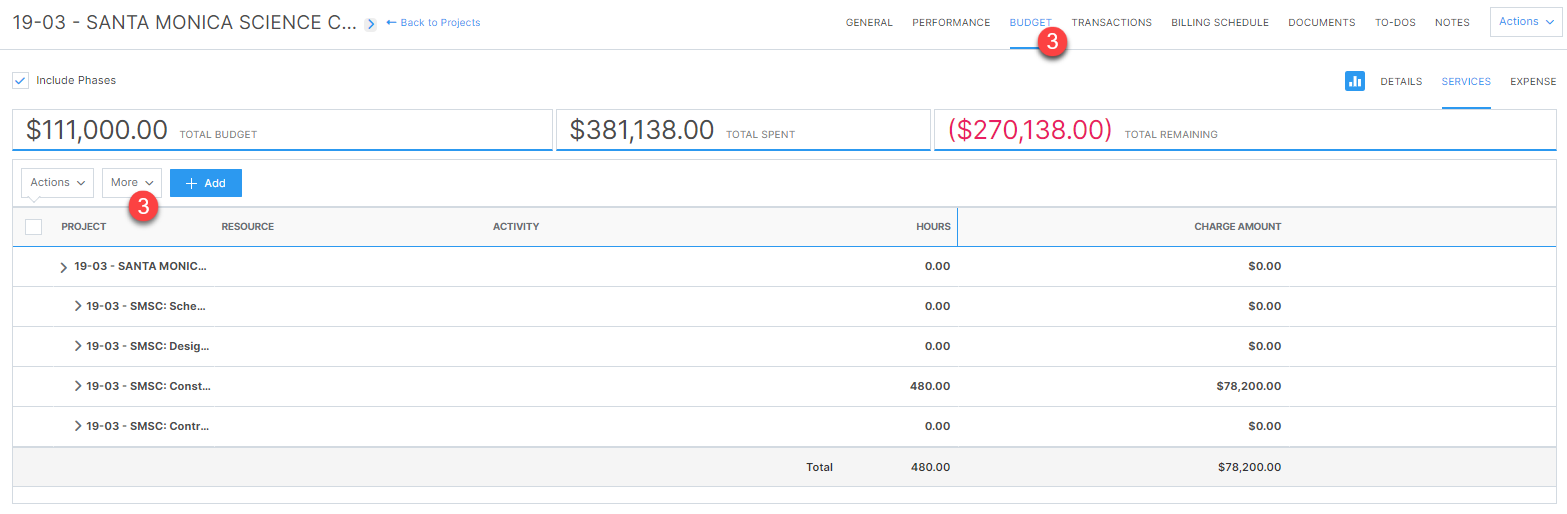Expand the 19-03 - SMSC: Const... phase row
Image resolution: width=1567 pixels, height=514 pixels.
[78, 386]
